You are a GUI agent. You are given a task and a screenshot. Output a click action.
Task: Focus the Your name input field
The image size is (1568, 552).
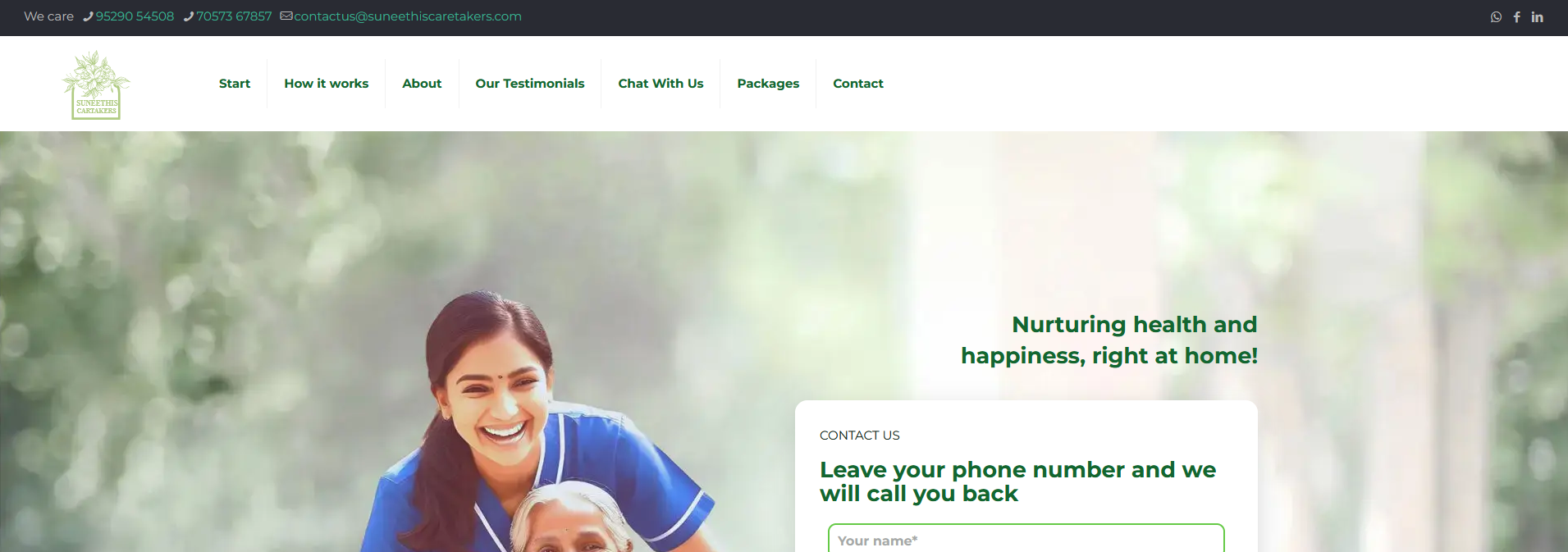click(x=1026, y=538)
